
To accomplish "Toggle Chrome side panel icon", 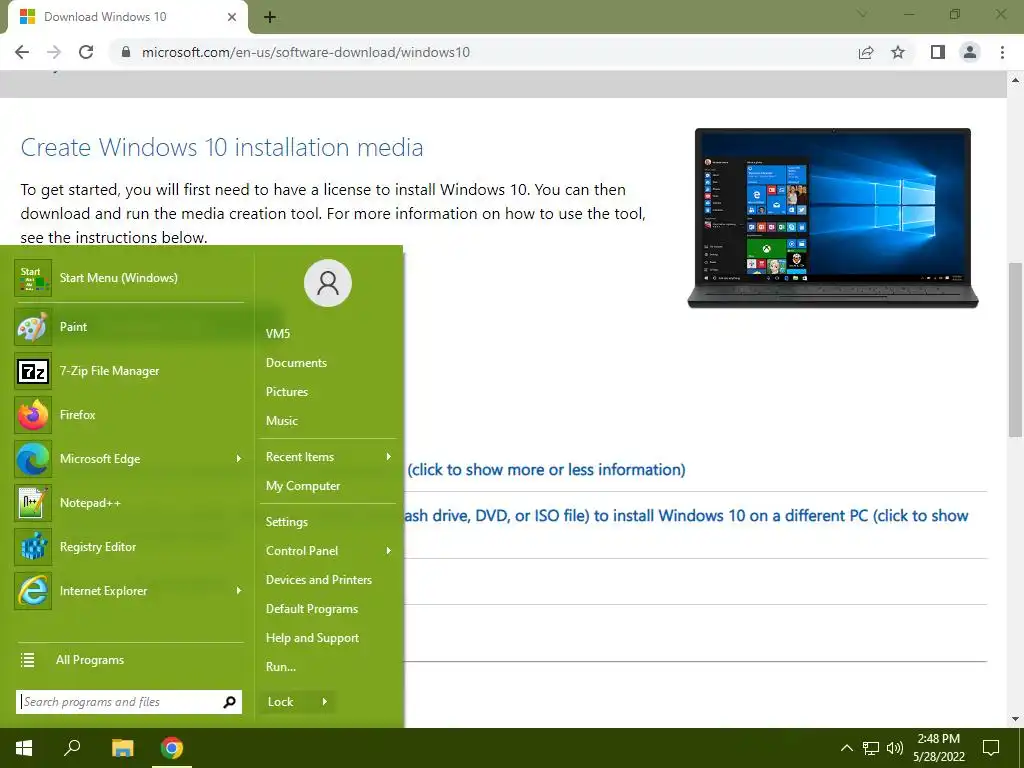I will click(x=938, y=52).
